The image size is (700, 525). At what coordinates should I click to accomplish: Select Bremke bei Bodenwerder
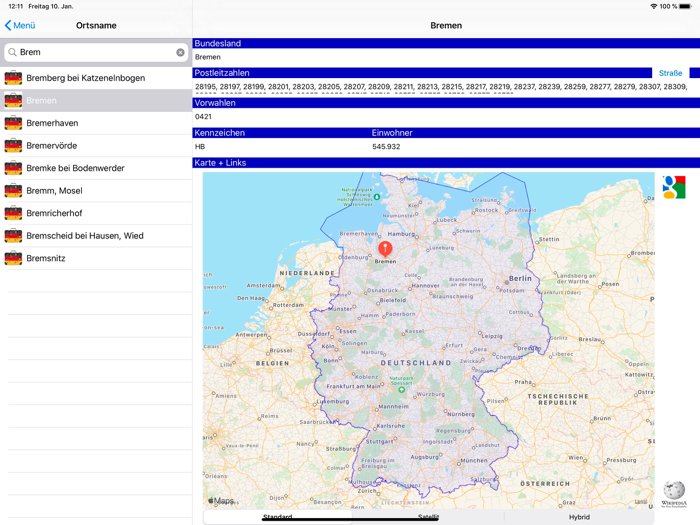click(96, 168)
